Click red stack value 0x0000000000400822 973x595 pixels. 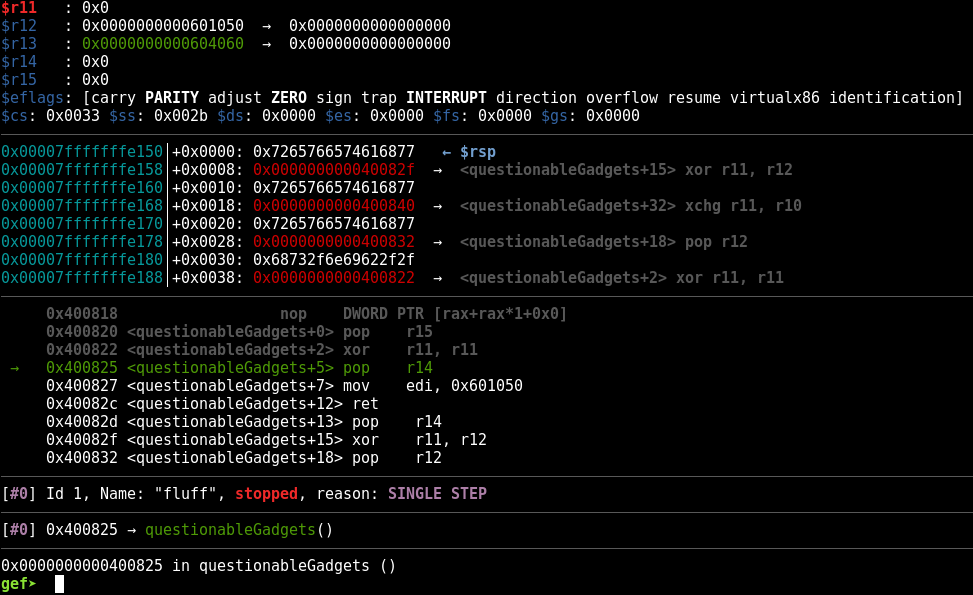tap(334, 277)
